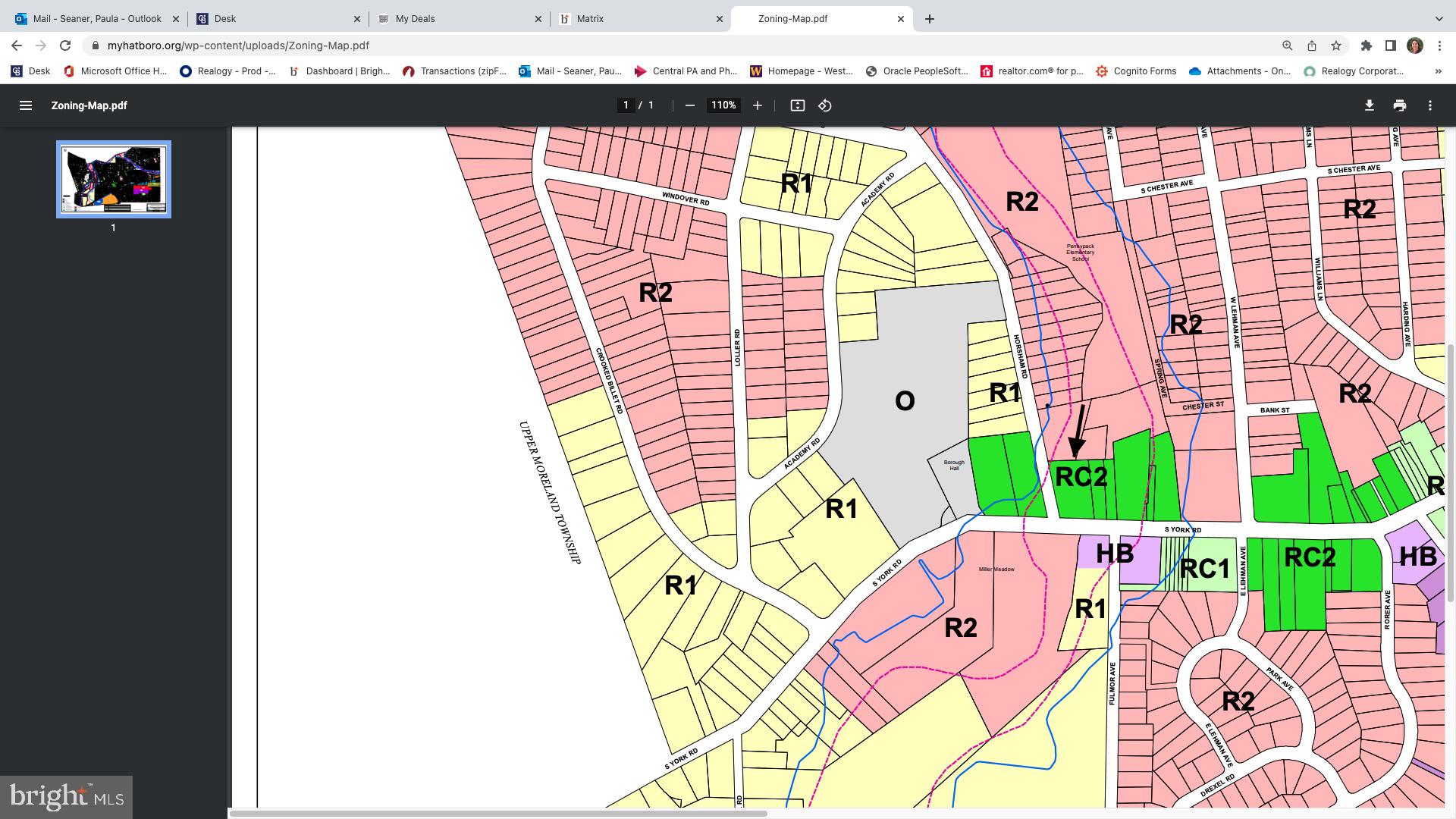Print the zoning map document

tap(1399, 105)
